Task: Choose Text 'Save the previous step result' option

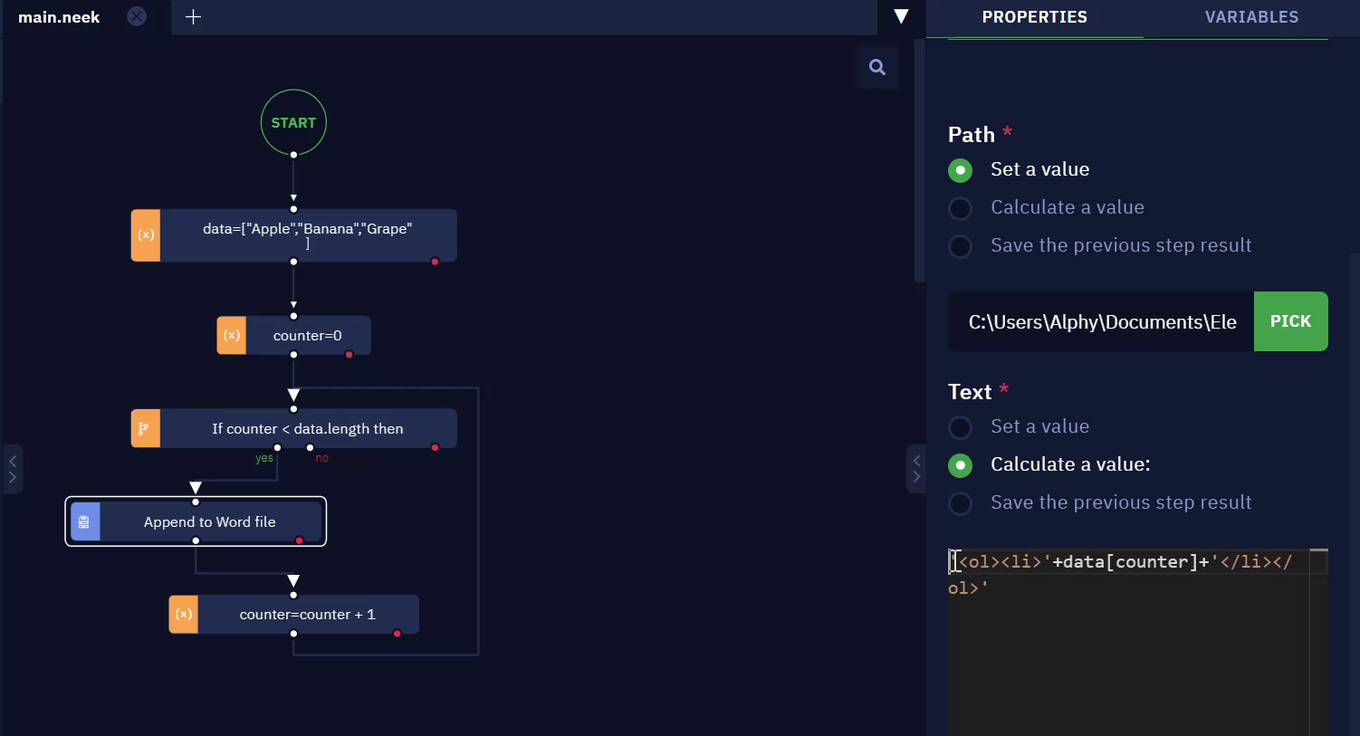Action: coord(960,503)
